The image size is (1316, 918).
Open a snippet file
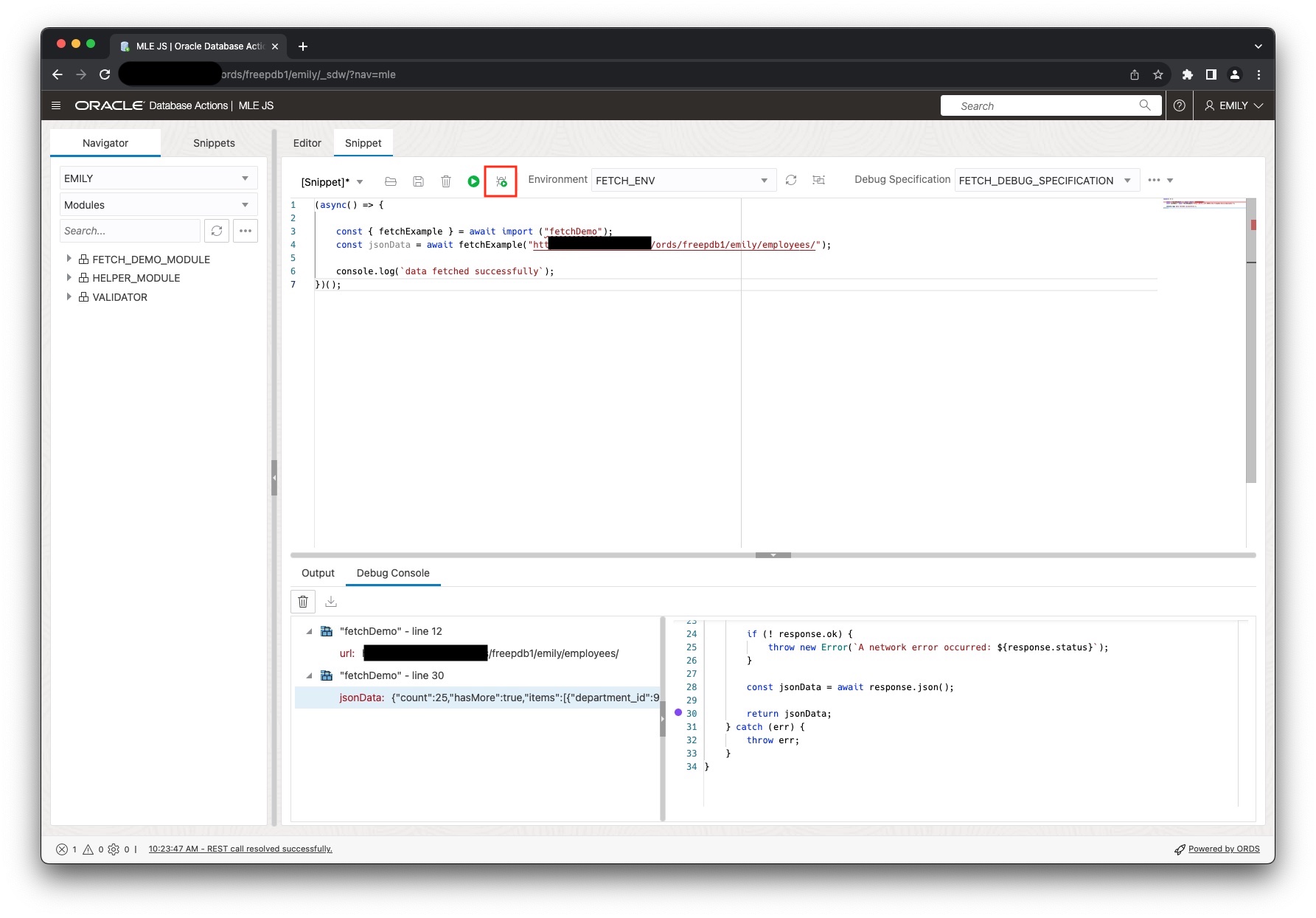coord(391,181)
